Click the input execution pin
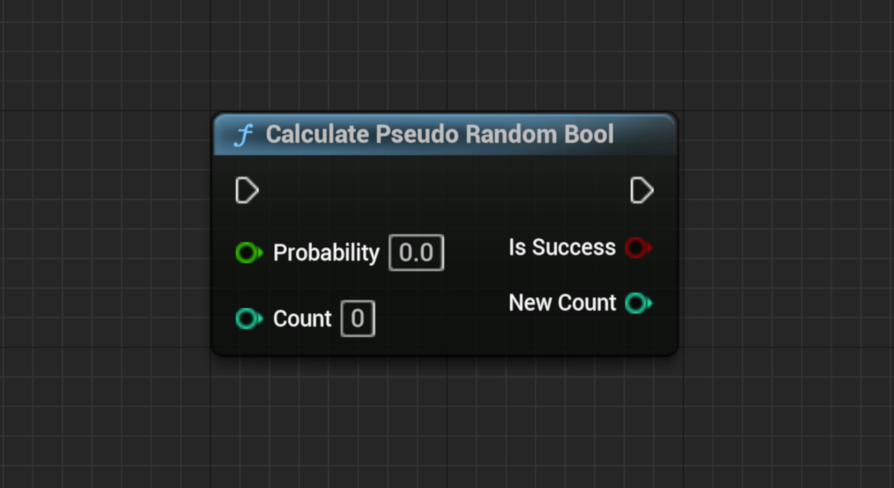894x488 pixels. coord(247,190)
